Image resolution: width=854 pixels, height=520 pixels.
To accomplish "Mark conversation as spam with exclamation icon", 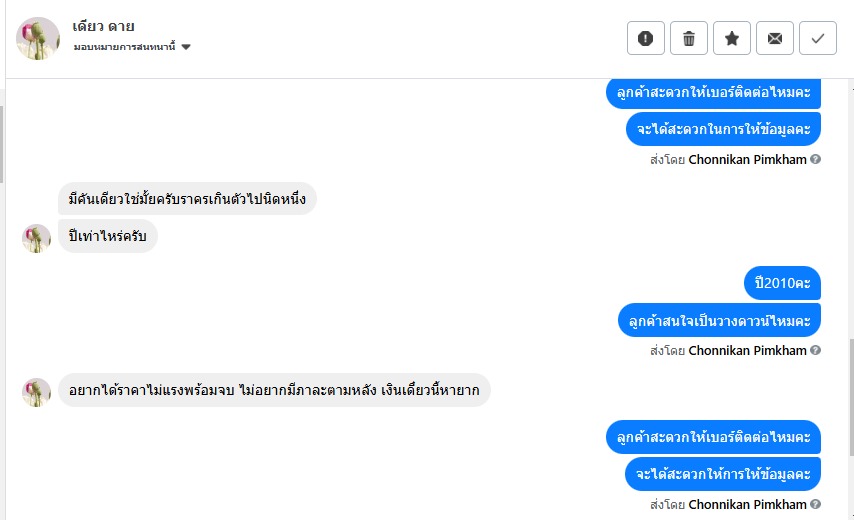I will [645, 38].
